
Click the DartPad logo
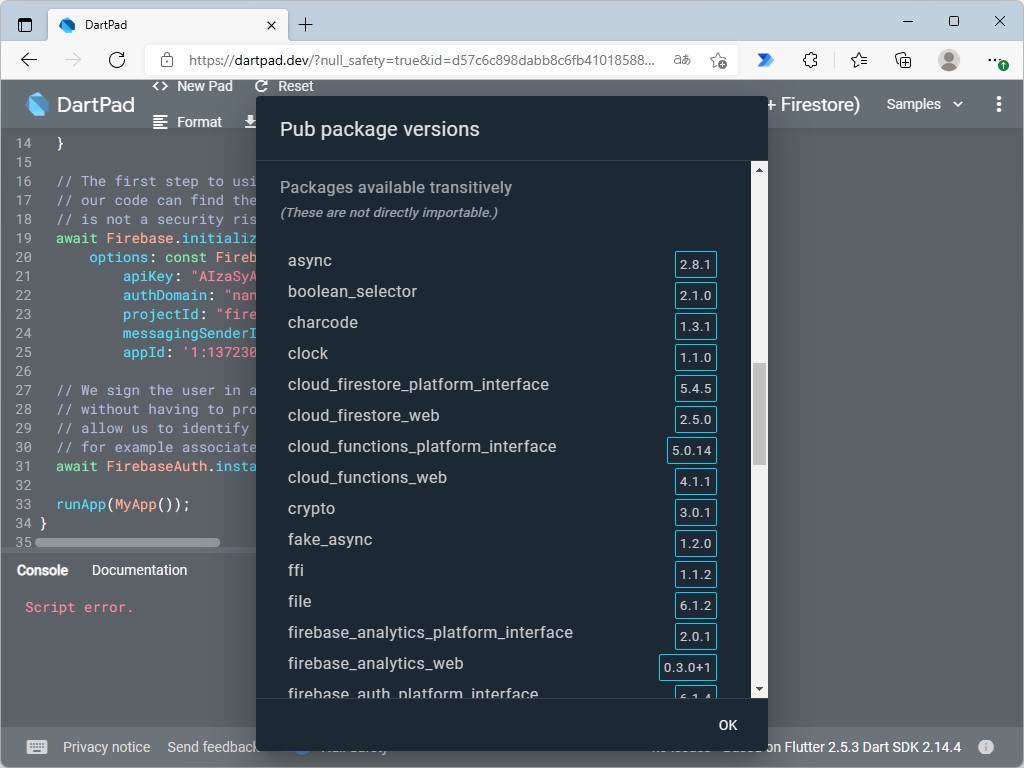click(80, 104)
